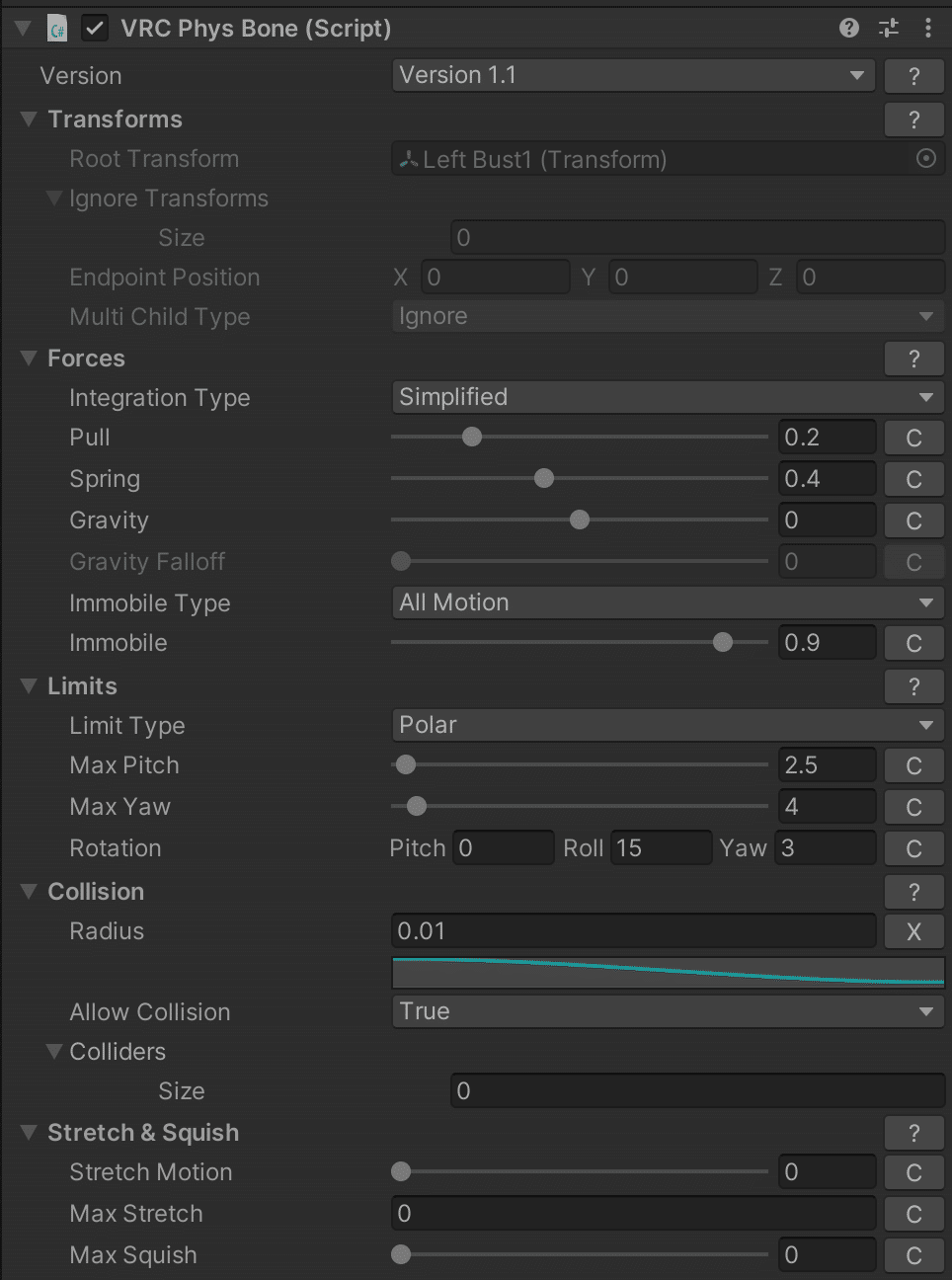Click the Radius value input field

(633, 931)
